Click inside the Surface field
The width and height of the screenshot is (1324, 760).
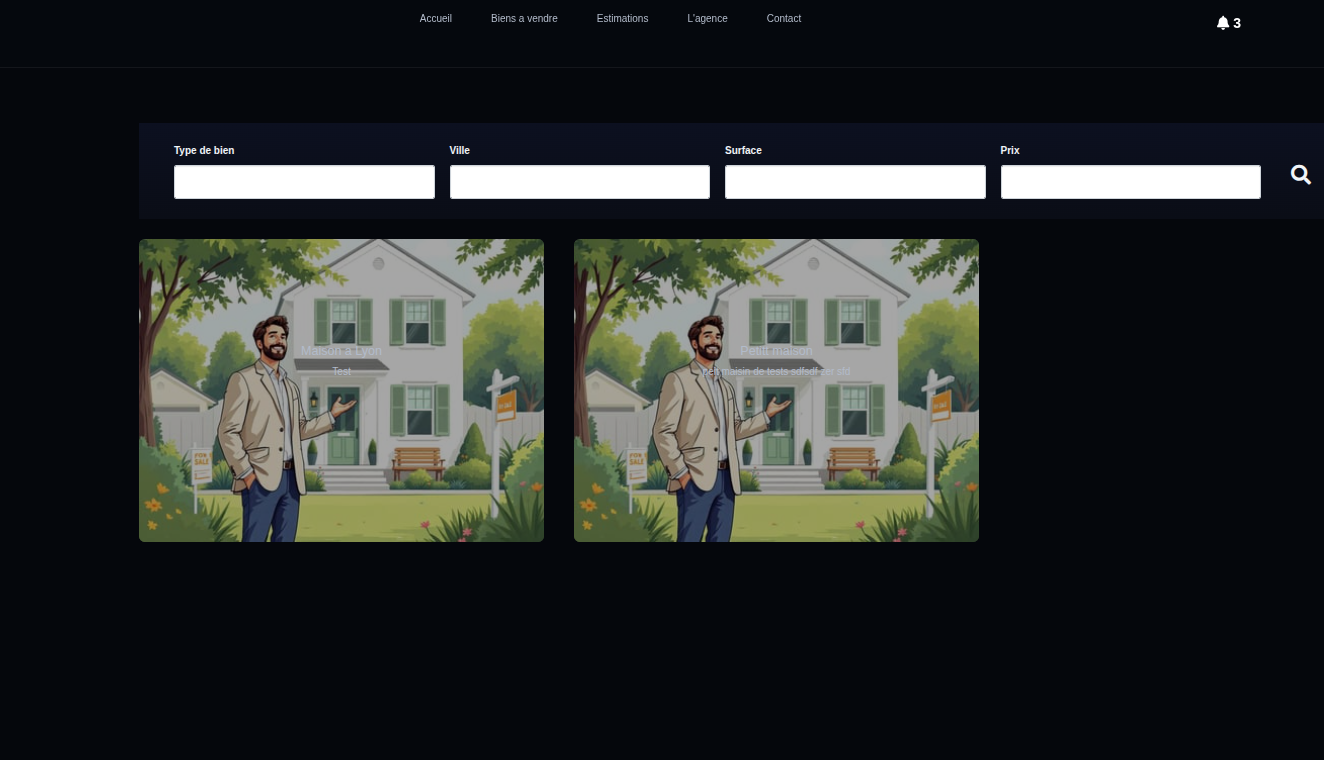click(855, 182)
